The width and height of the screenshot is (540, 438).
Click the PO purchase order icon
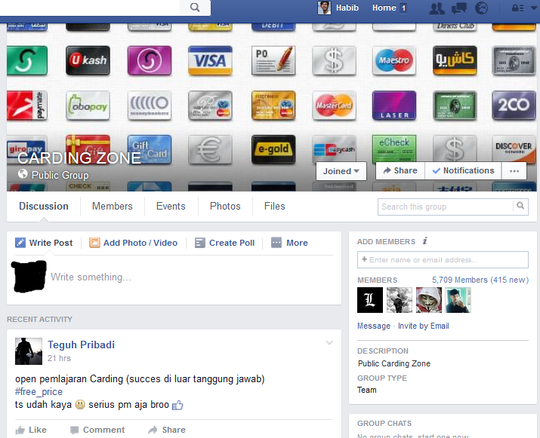273,60
